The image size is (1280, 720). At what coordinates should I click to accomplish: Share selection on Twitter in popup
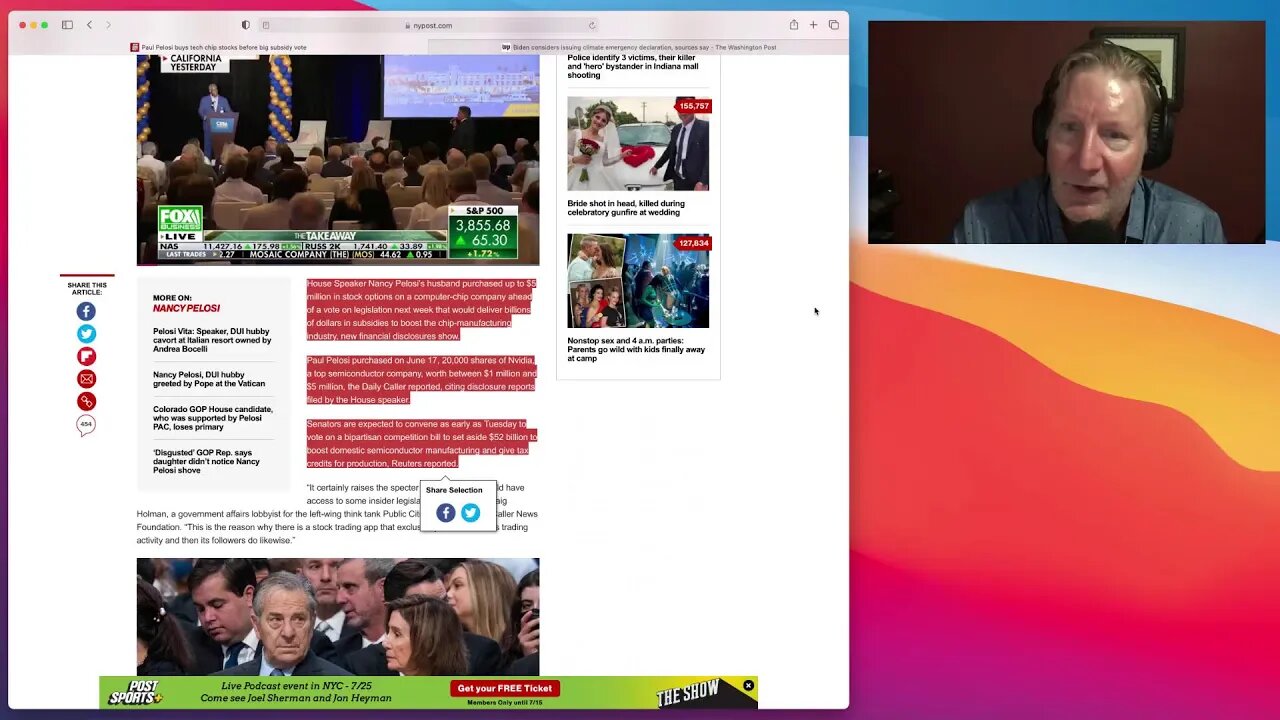click(x=470, y=513)
